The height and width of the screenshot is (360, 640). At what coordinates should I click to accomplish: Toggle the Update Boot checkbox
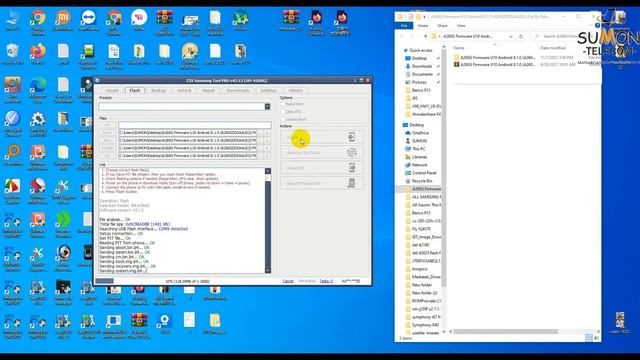[x=282, y=119]
